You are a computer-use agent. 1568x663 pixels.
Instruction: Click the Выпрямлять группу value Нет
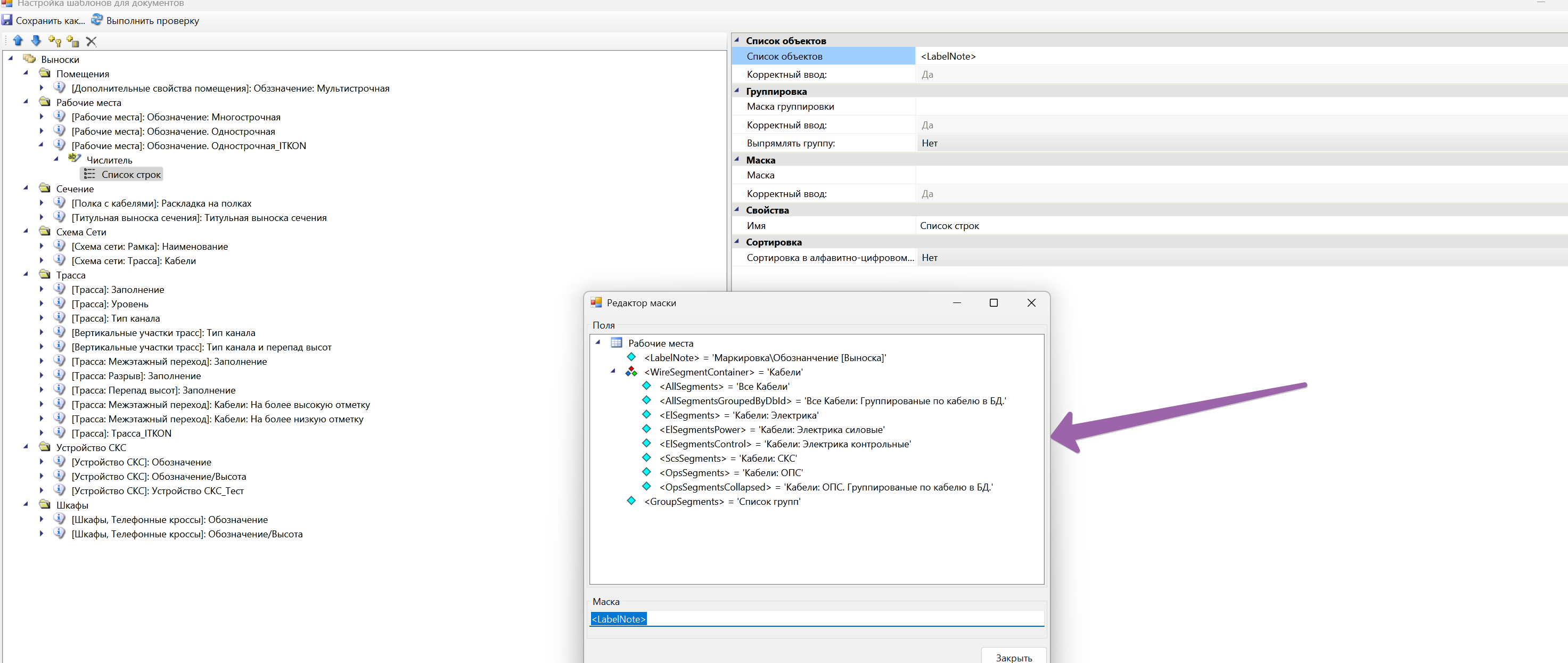click(929, 143)
